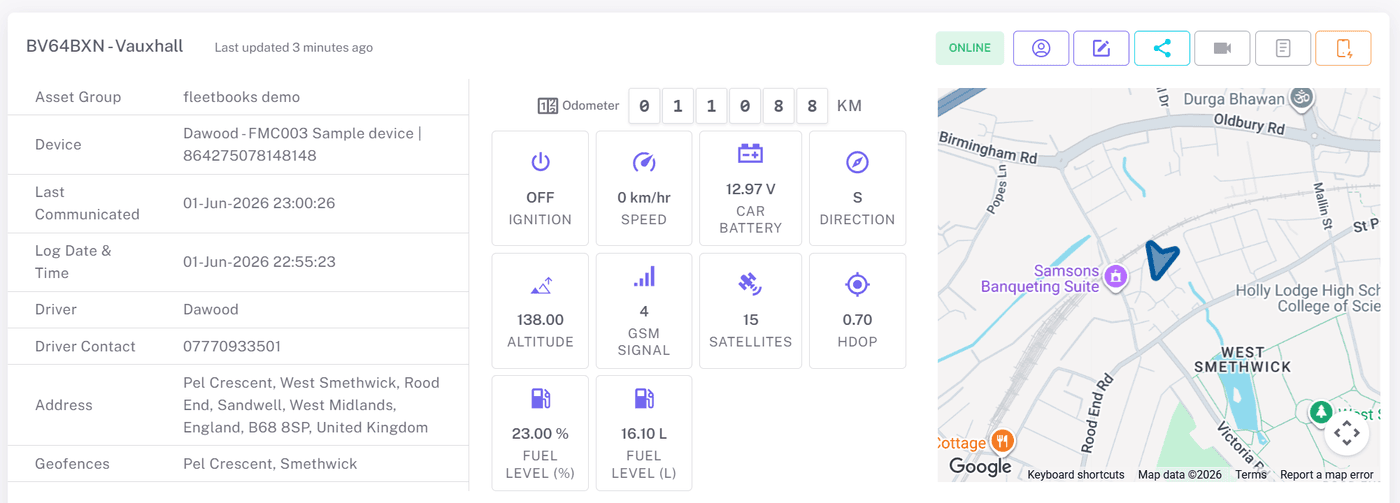Open the driver profile icon button
The height and width of the screenshot is (503, 1400).
pos(1041,48)
